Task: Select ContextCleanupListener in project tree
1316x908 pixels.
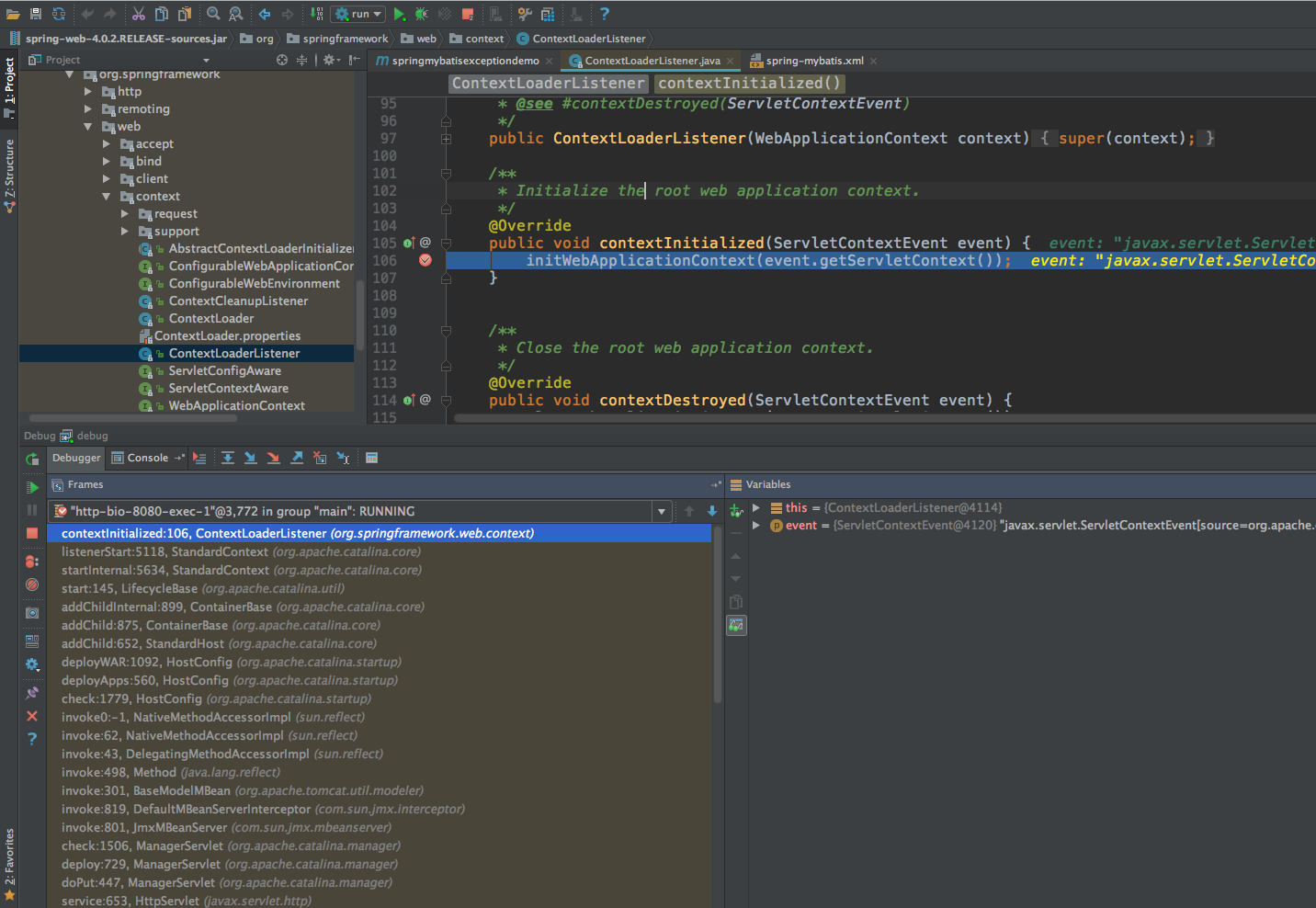Action: pyautogui.click(x=238, y=301)
